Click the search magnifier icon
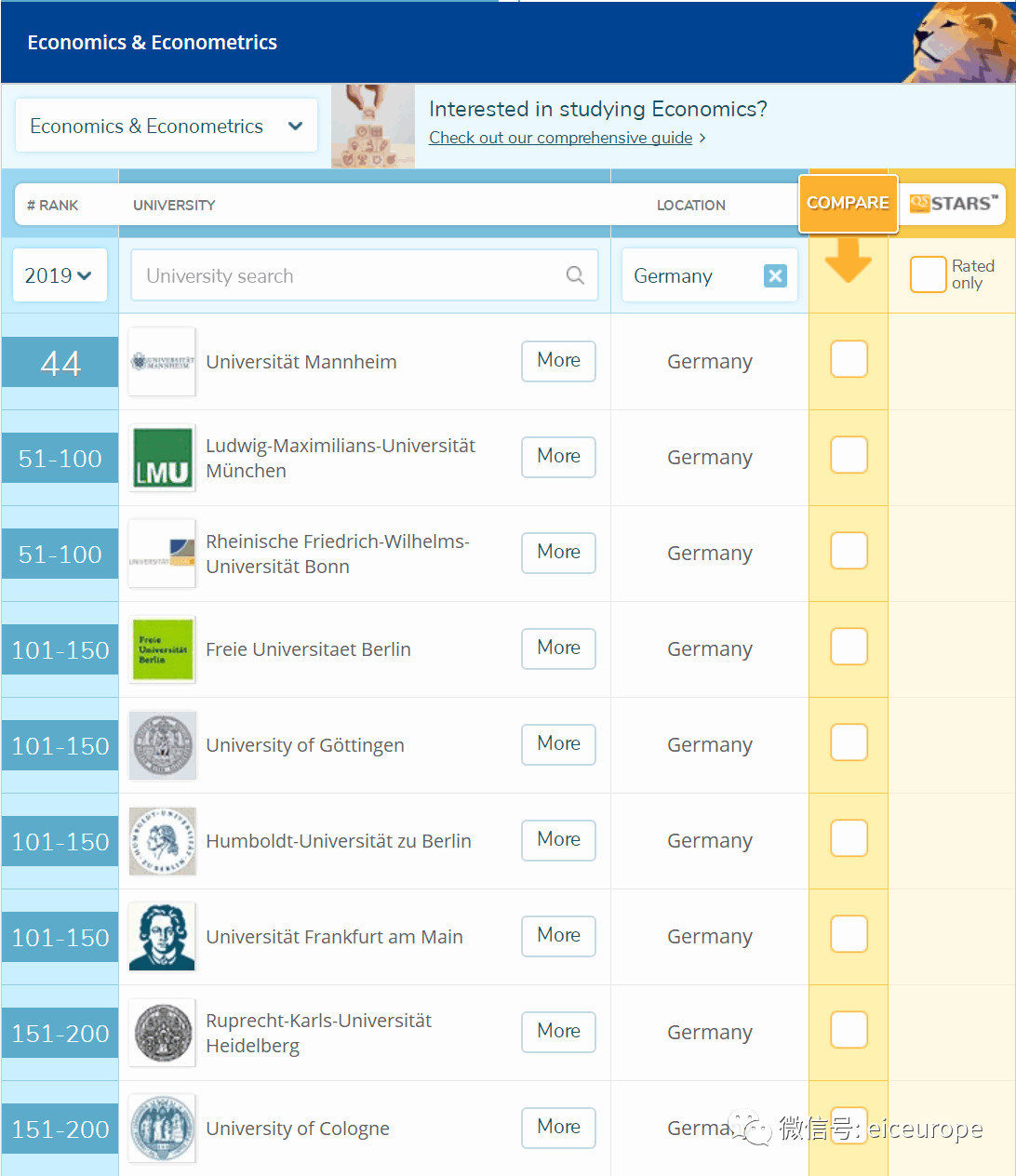This screenshot has width=1016, height=1176. (575, 275)
